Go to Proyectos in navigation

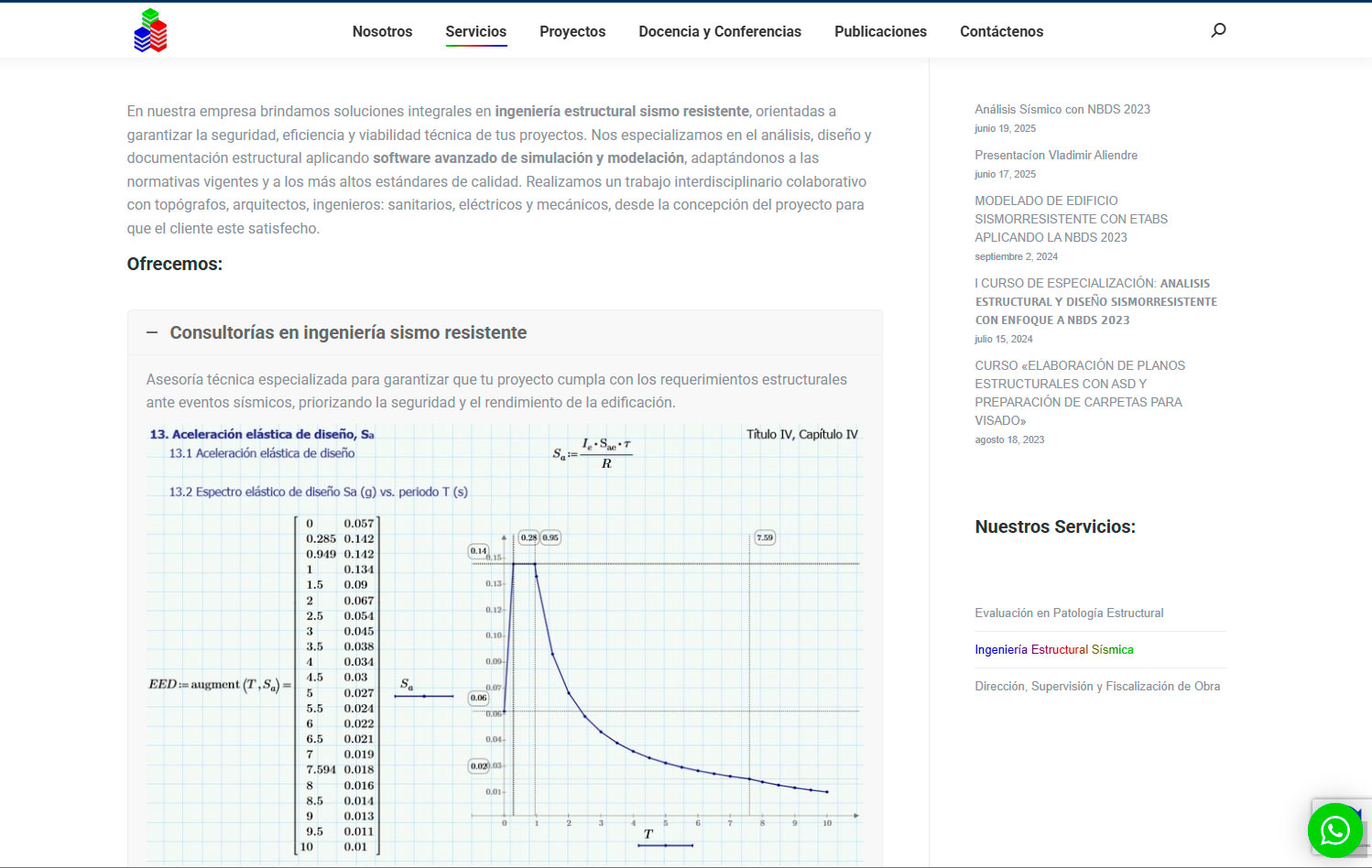click(572, 31)
